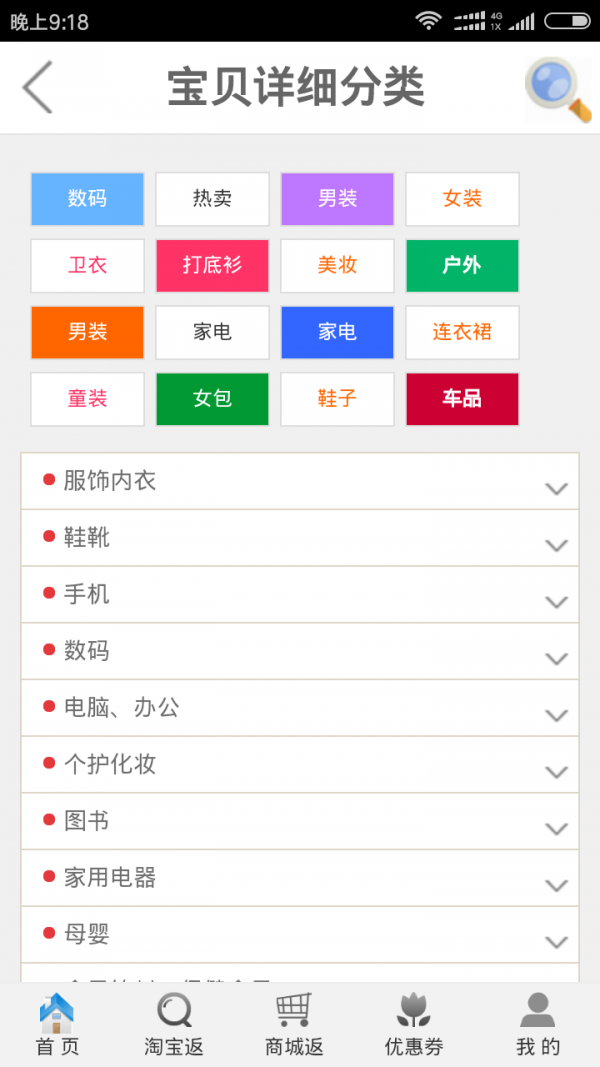Choose the pink 打底衫 tag

point(212,266)
